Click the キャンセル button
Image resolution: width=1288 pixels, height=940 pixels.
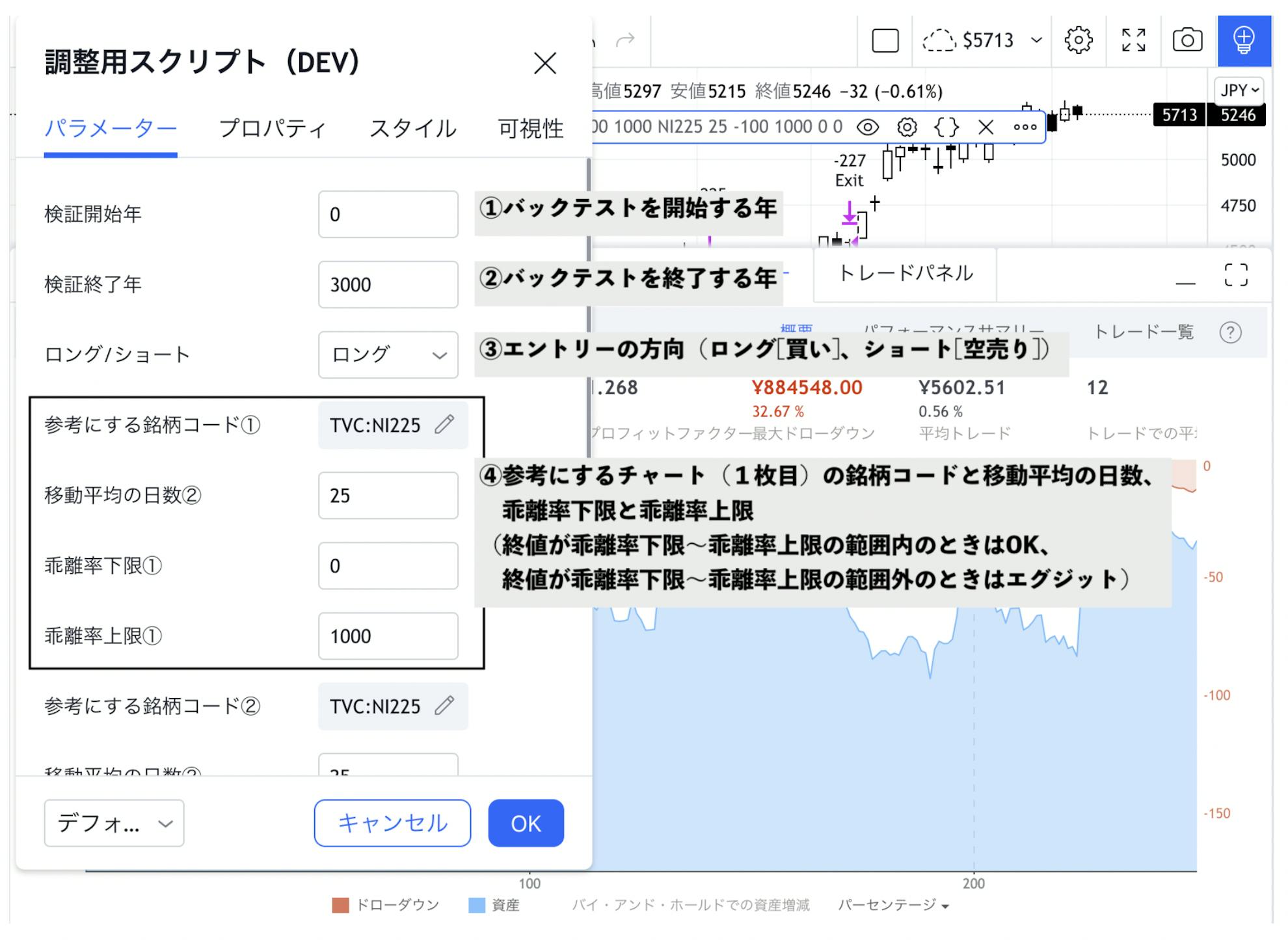click(x=392, y=823)
